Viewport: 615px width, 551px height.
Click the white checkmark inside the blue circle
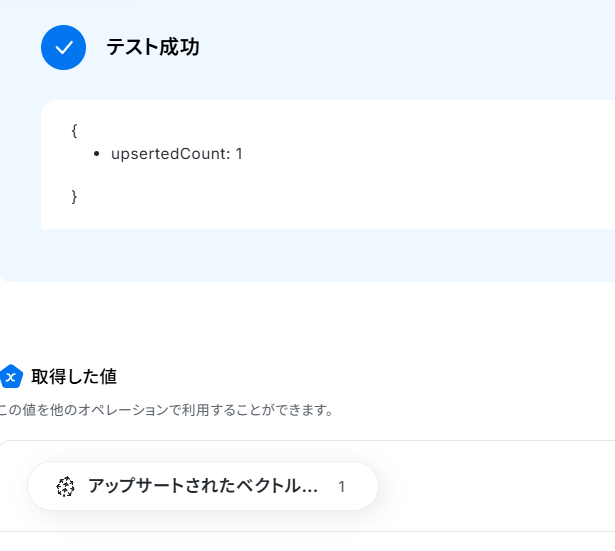[x=64, y=48]
